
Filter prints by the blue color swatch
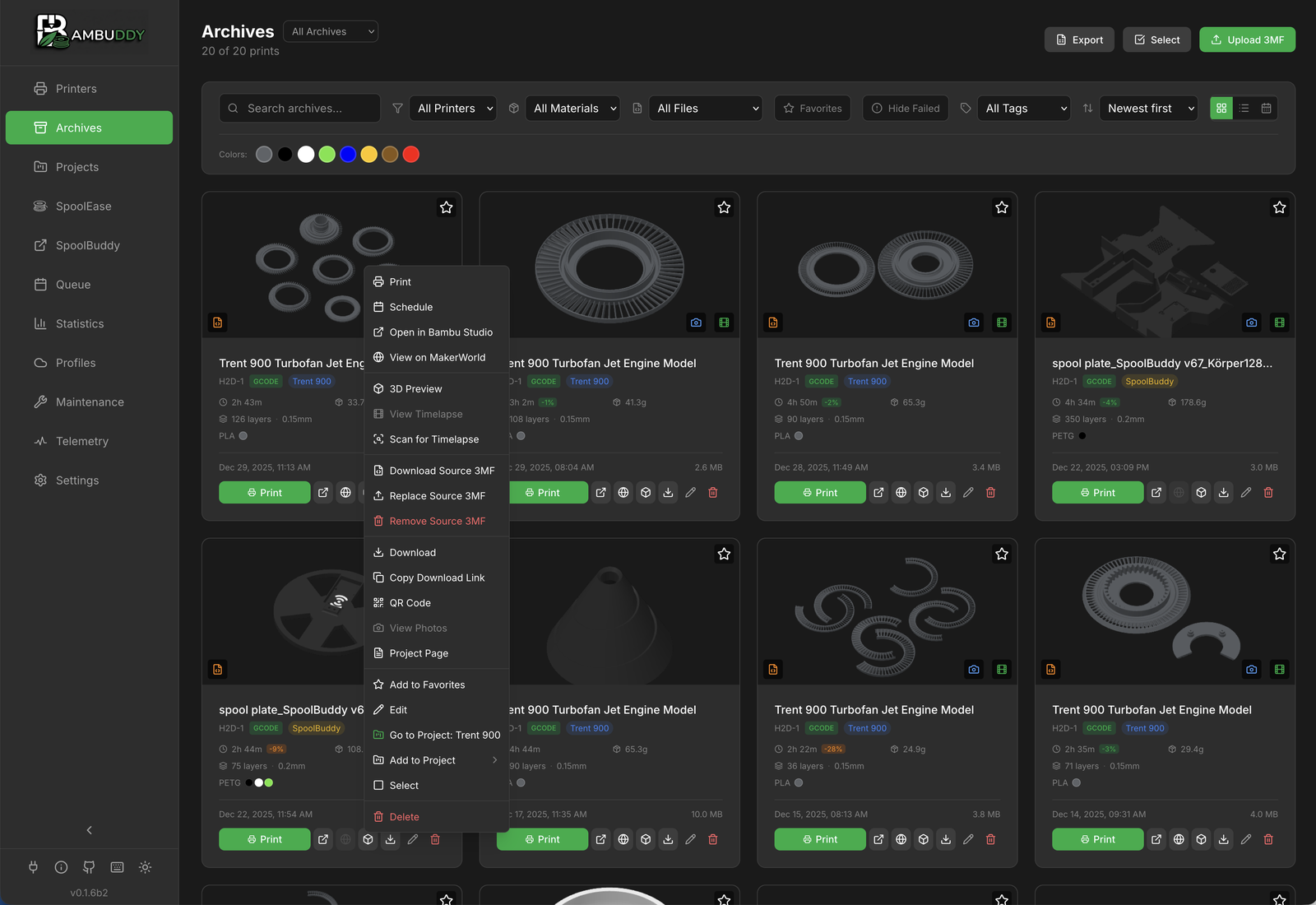[348, 154]
